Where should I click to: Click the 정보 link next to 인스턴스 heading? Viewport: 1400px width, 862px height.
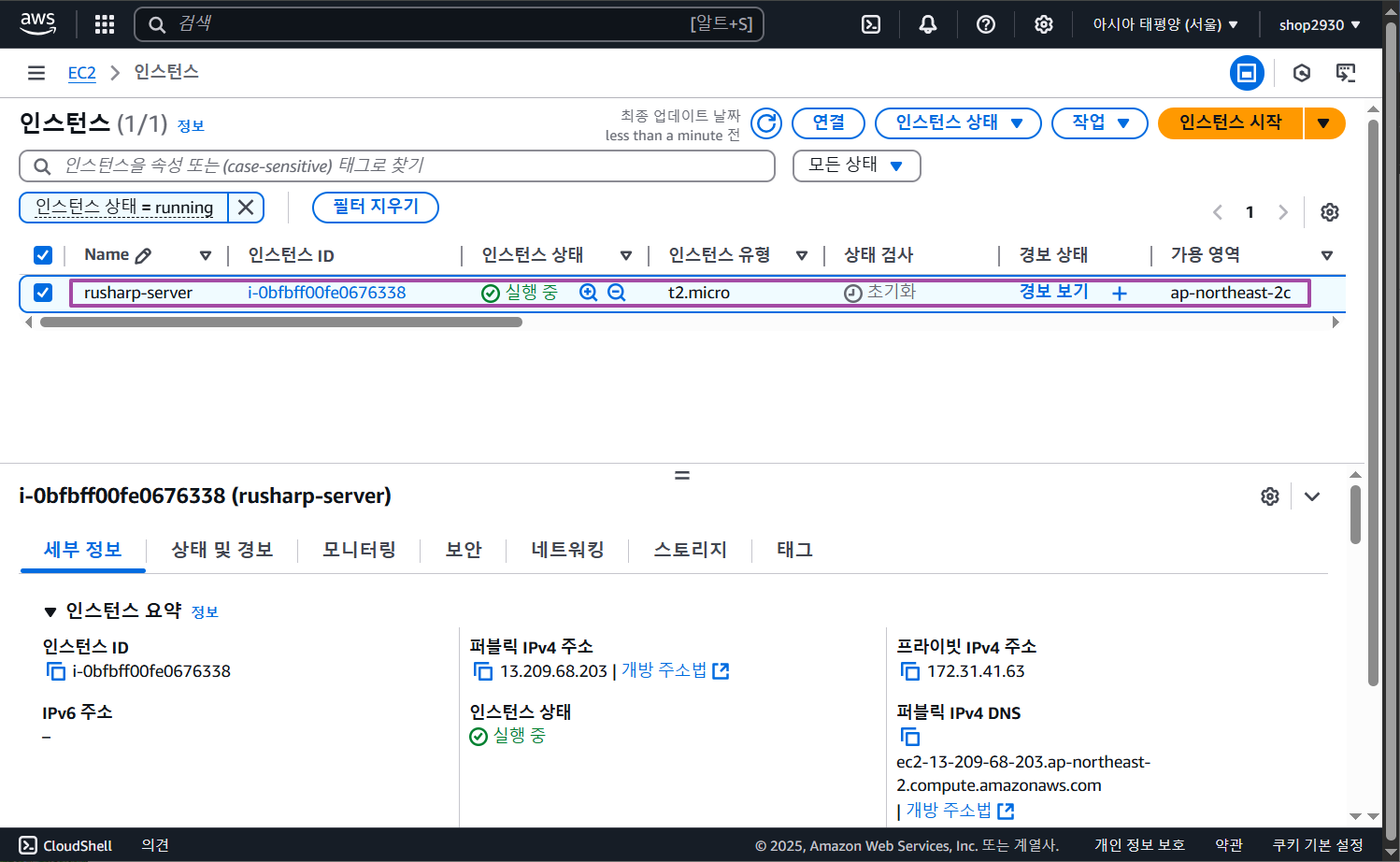(191, 126)
